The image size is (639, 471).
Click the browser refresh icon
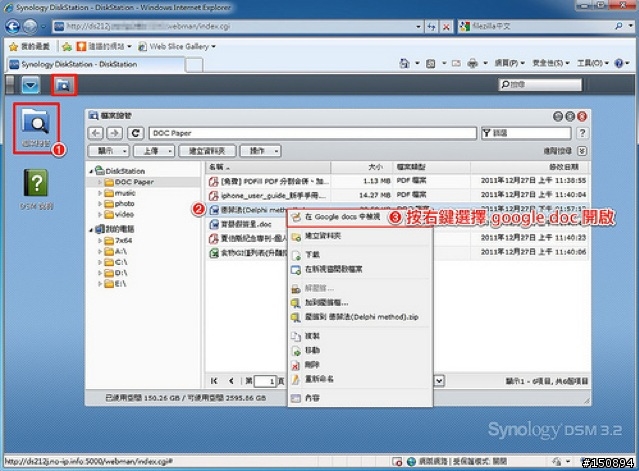click(431, 27)
